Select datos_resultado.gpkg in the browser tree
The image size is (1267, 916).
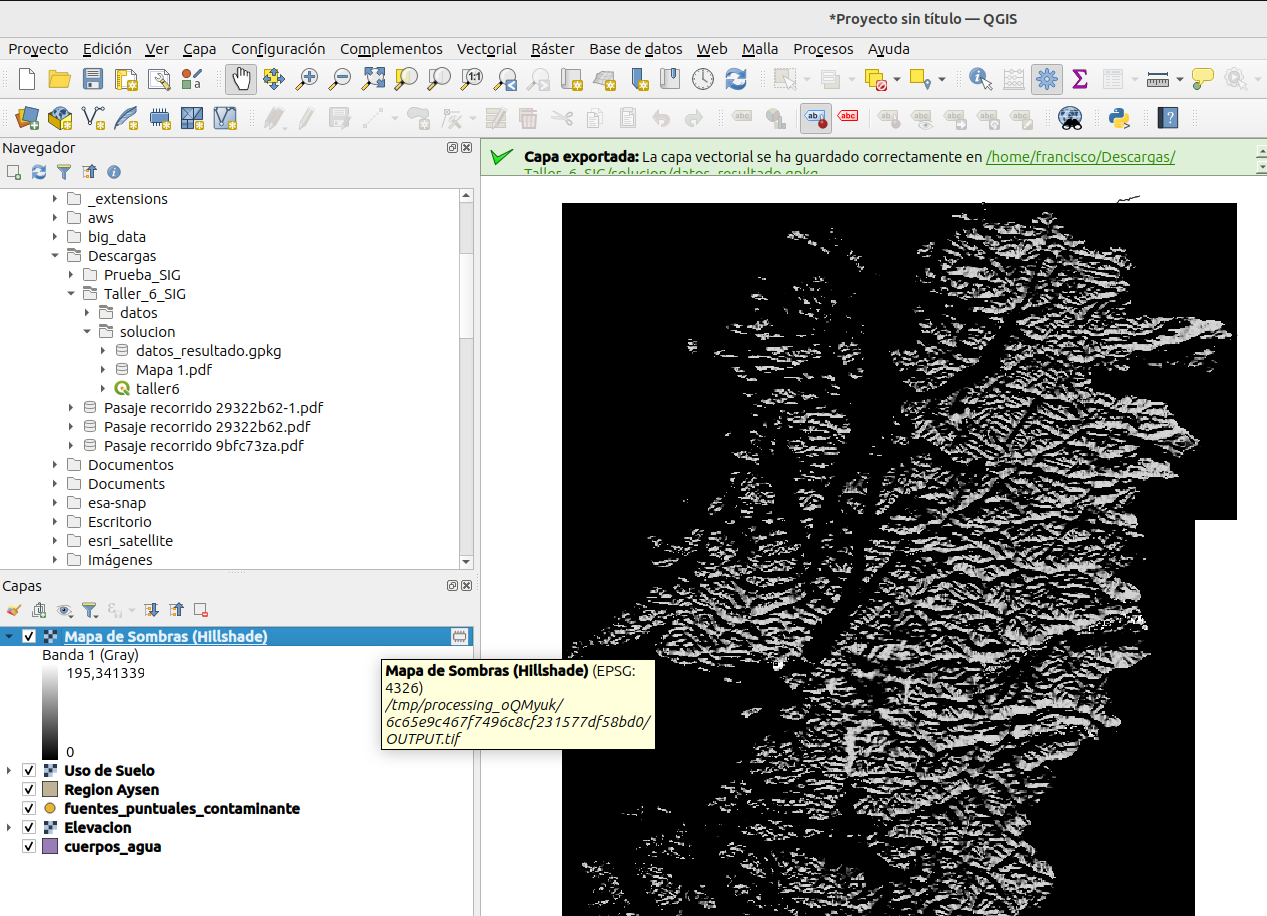pos(208,351)
